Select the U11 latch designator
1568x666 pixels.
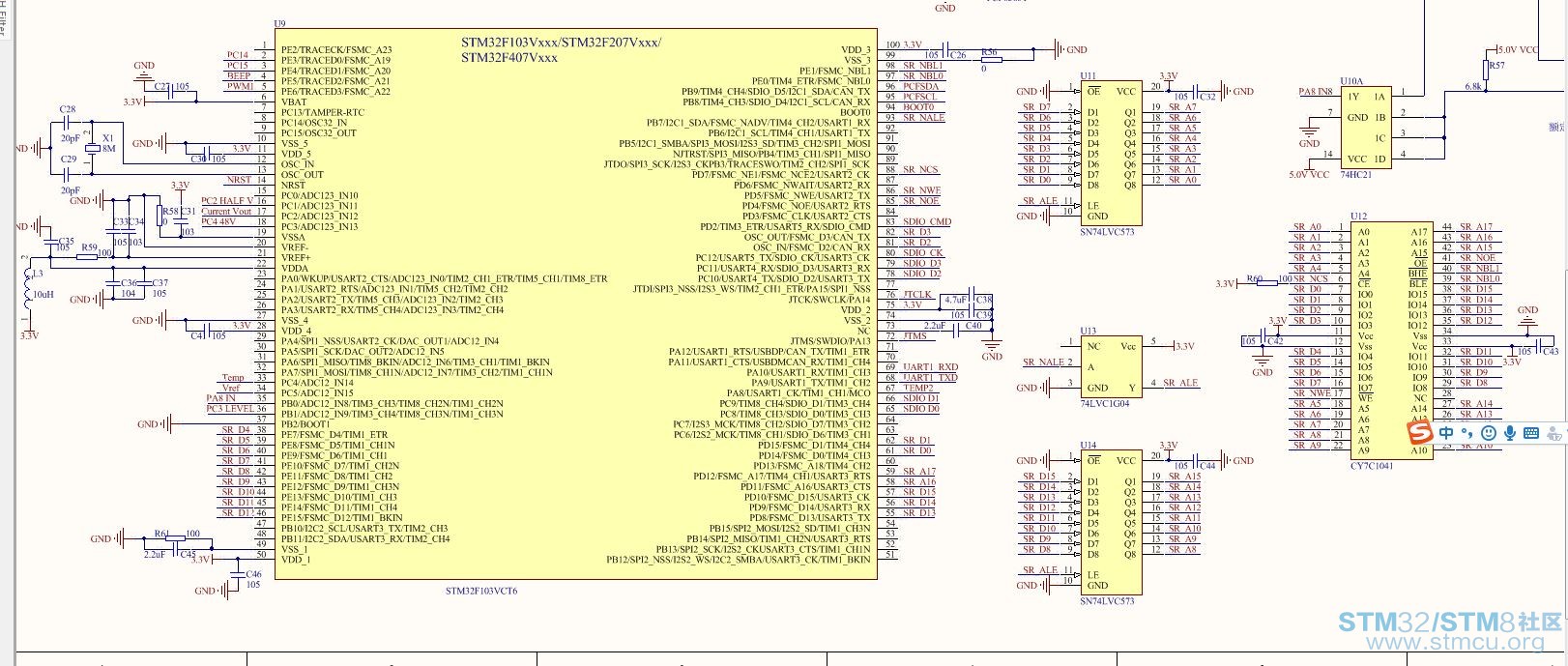click(x=1089, y=75)
